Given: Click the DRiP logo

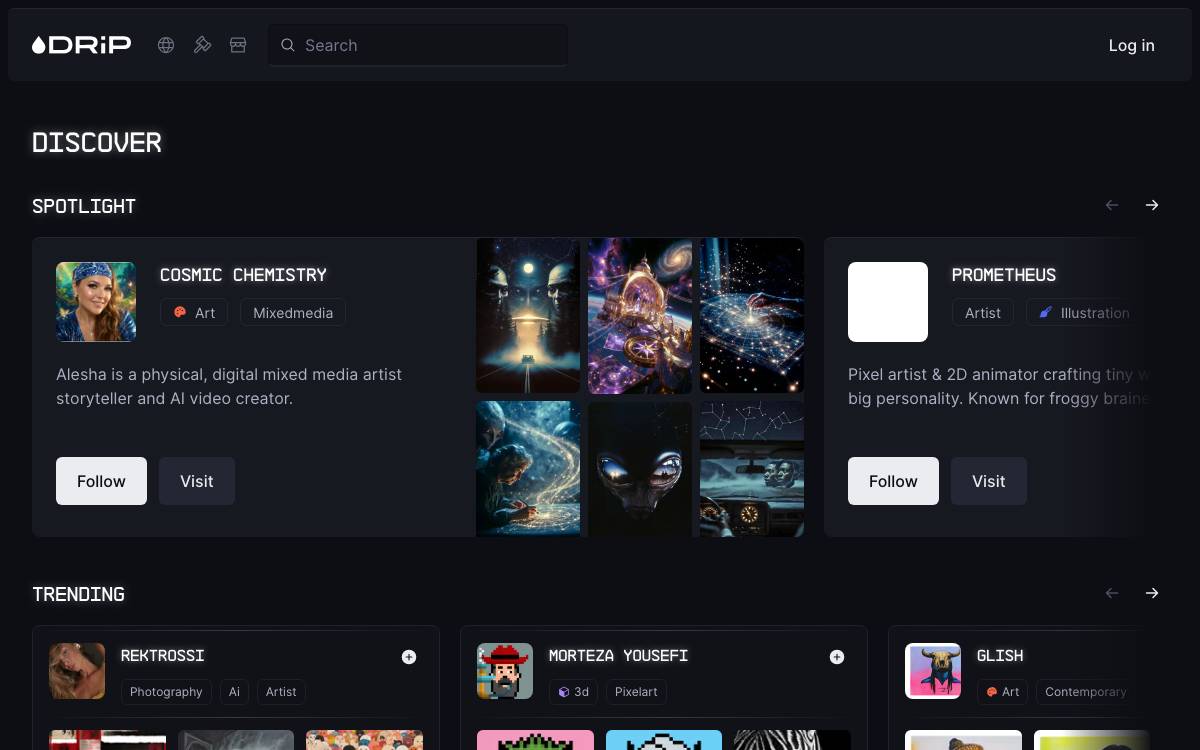Looking at the screenshot, I should point(81,45).
